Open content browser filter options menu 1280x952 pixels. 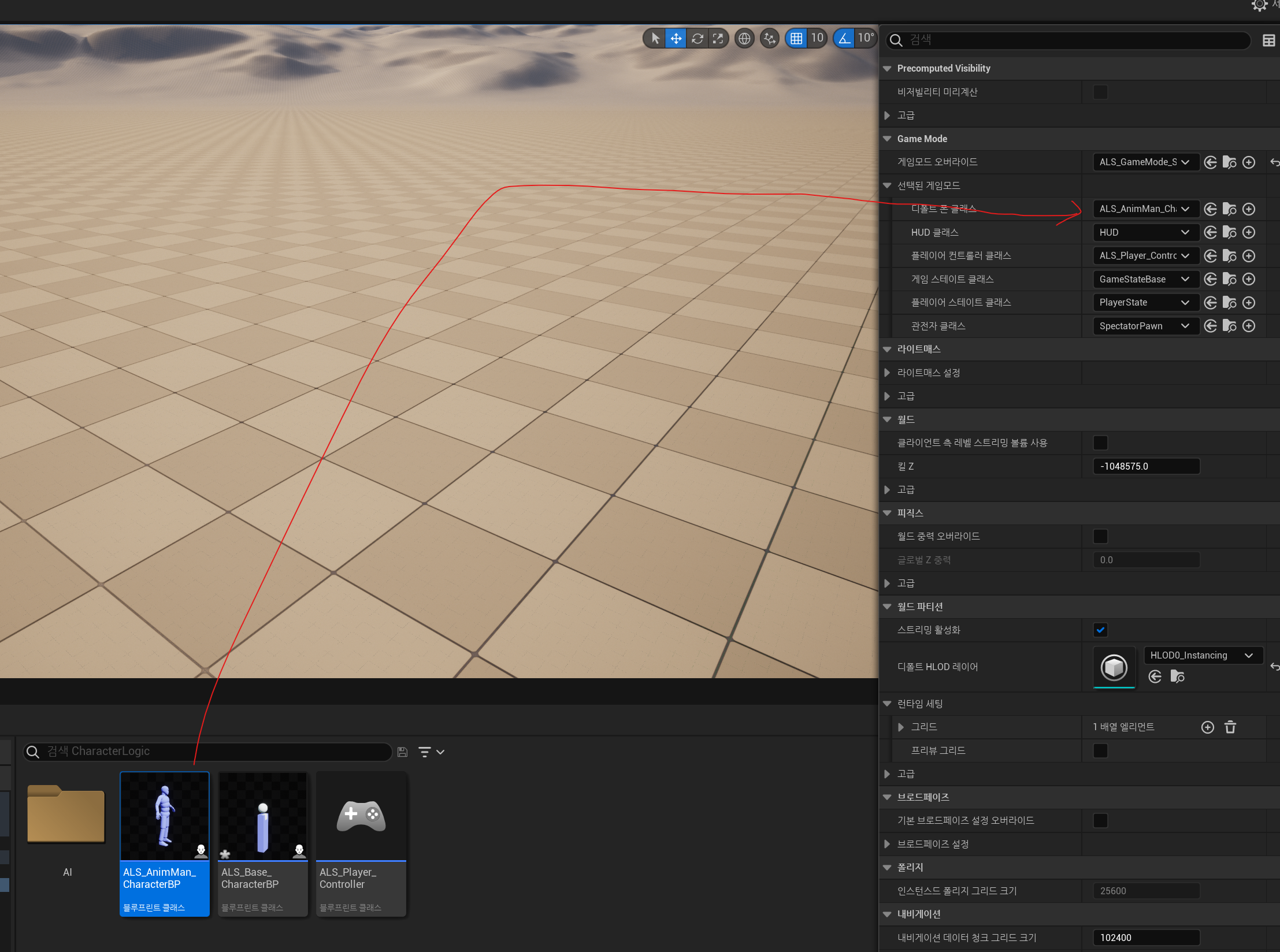[431, 752]
